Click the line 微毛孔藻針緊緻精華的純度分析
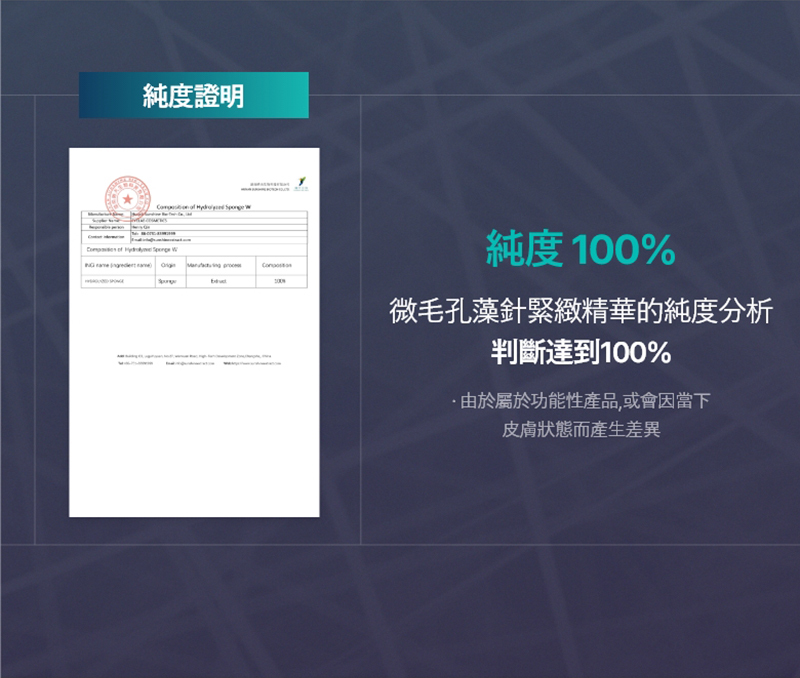Screen dimensions: 800x678 click(581, 310)
